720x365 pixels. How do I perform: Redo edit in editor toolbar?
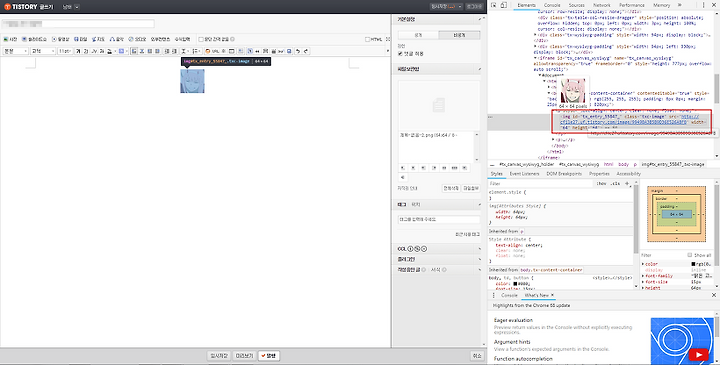pos(306,51)
